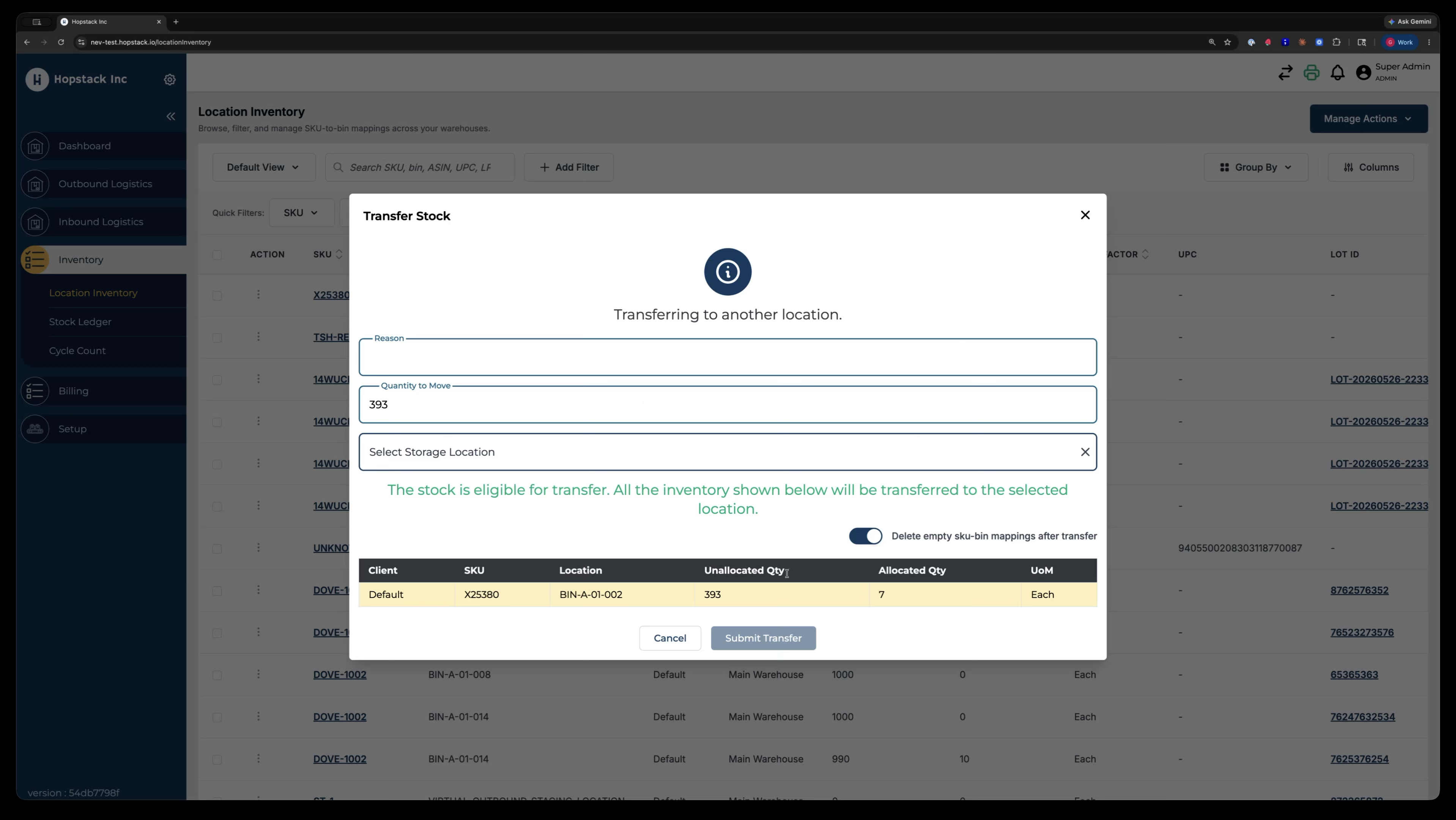1456x820 pixels.
Task: Open Cycle Count submenu item
Action: 77,351
